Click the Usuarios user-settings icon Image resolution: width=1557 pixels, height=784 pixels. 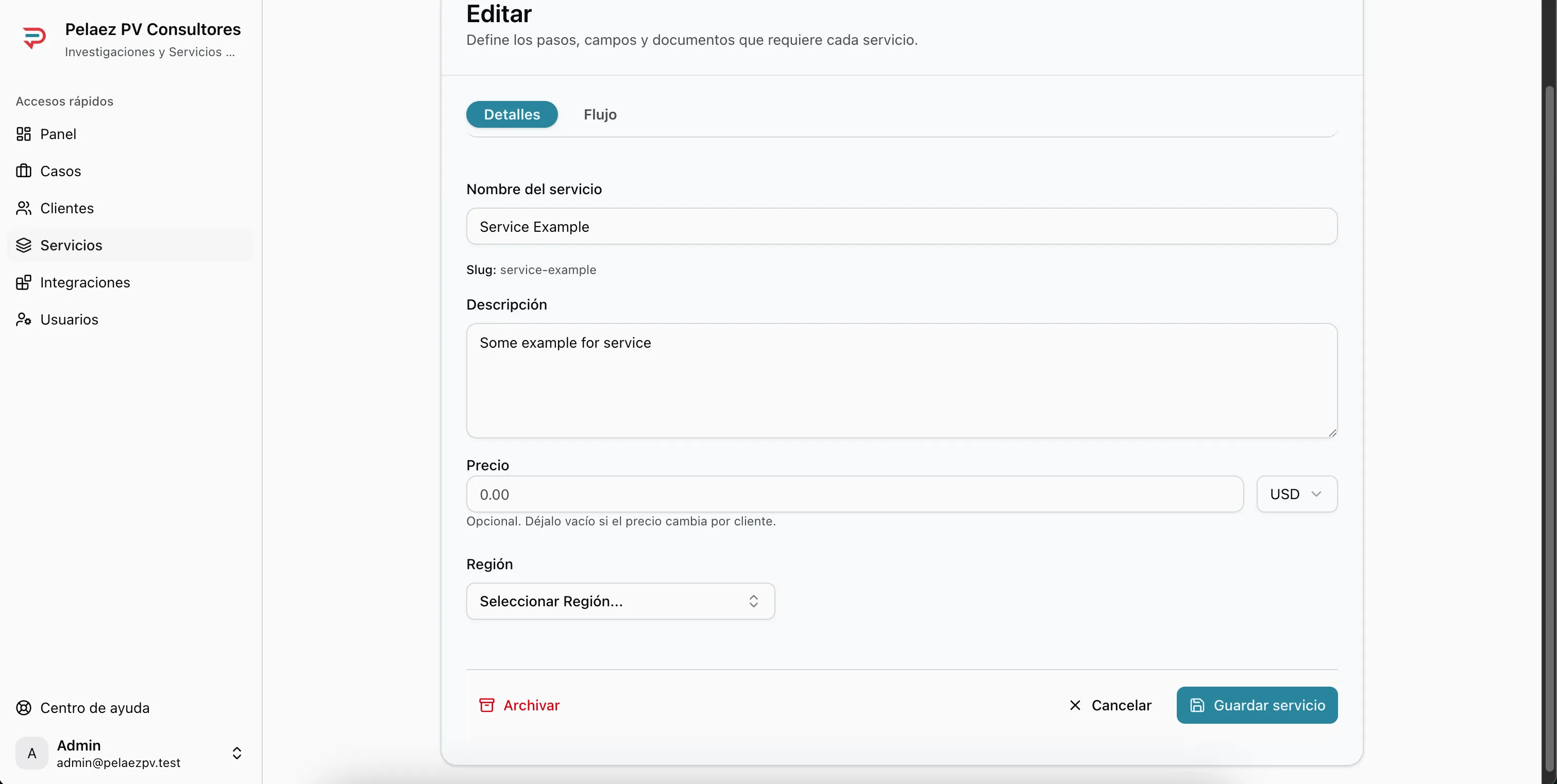[x=24, y=320]
